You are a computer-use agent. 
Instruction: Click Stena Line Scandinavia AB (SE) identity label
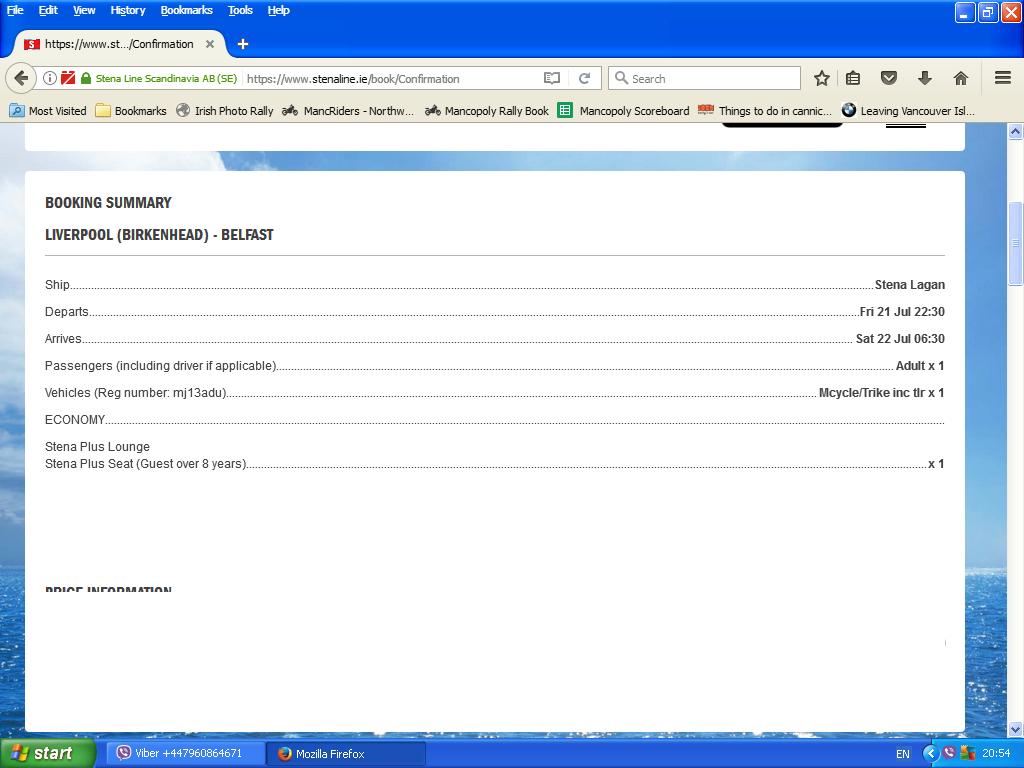coord(166,78)
